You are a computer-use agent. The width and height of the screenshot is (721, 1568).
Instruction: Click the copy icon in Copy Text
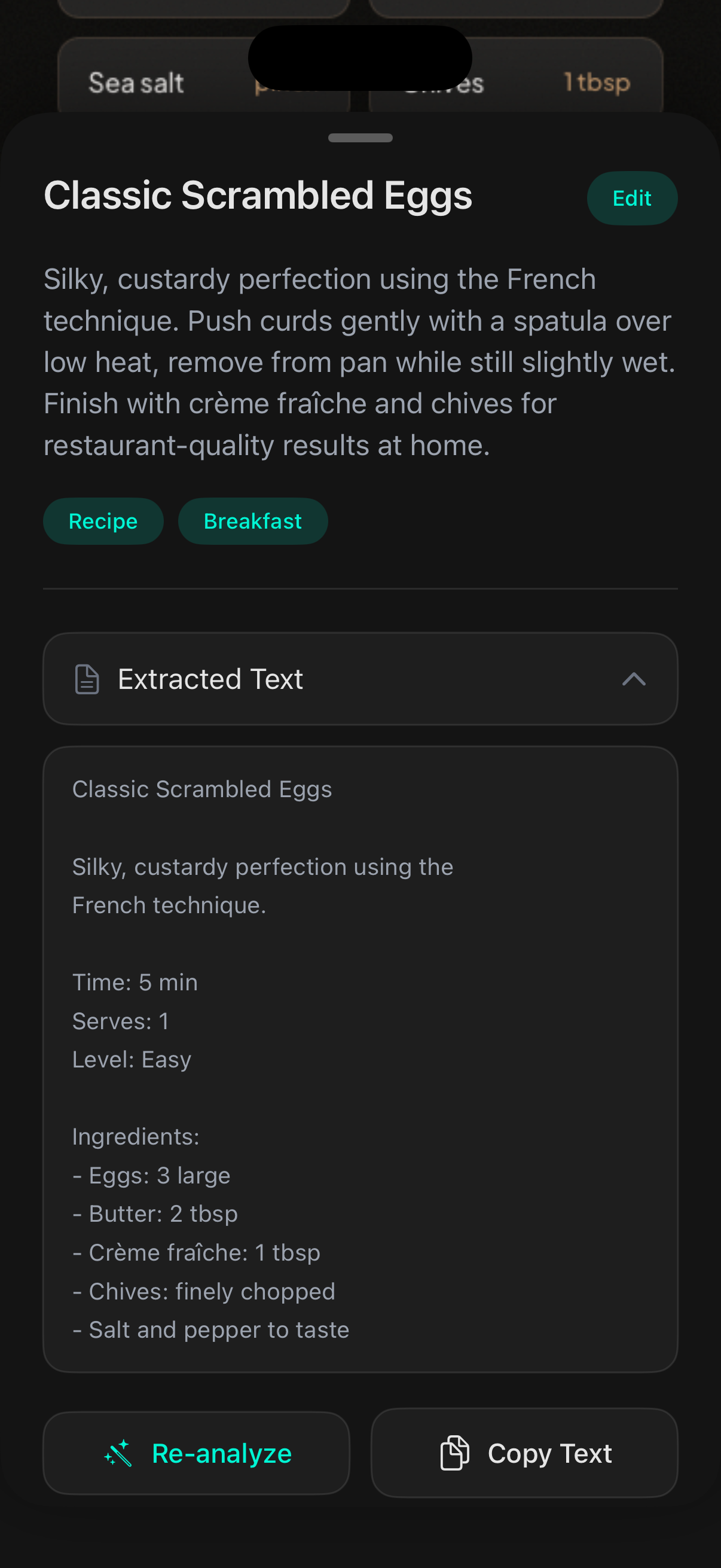(454, 1453)
